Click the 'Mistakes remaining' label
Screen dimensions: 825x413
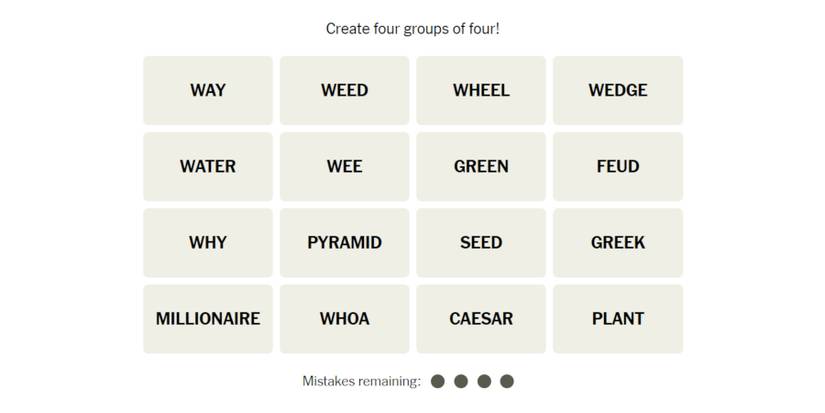pyautogui.click(x=361, y=381)
